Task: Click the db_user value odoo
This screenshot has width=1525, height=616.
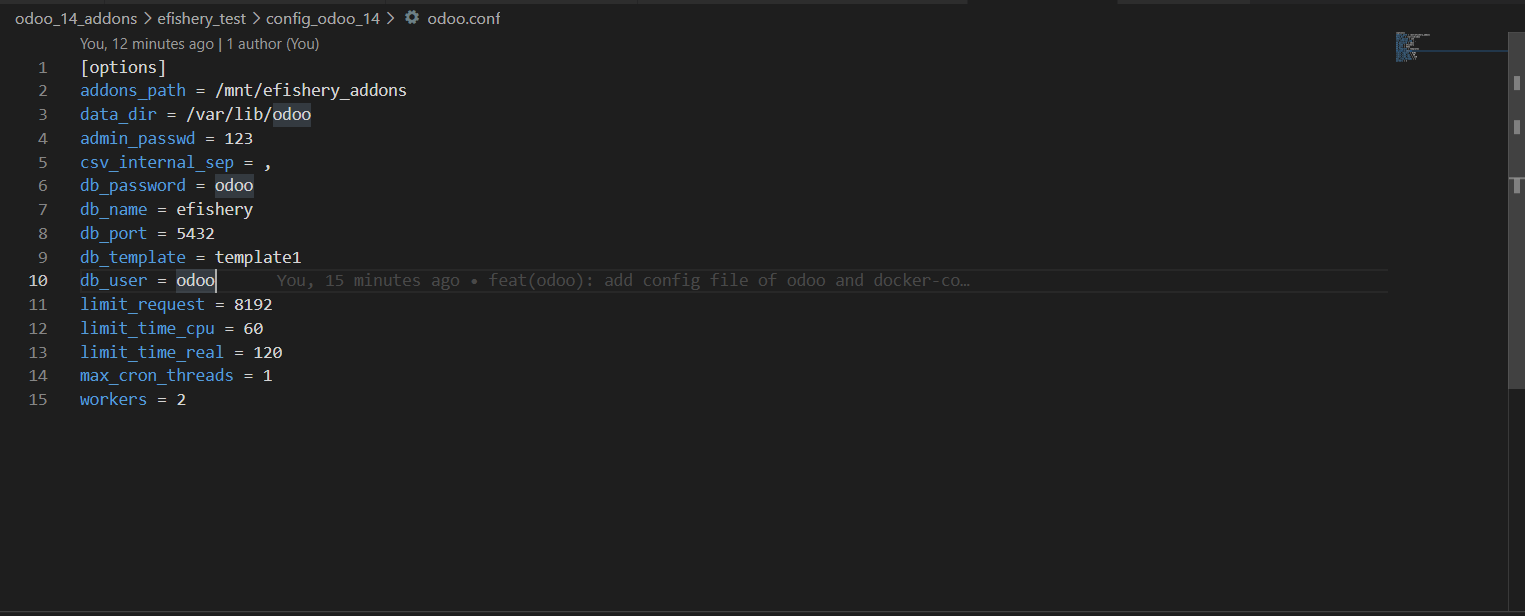Action: tap(194, 280)
